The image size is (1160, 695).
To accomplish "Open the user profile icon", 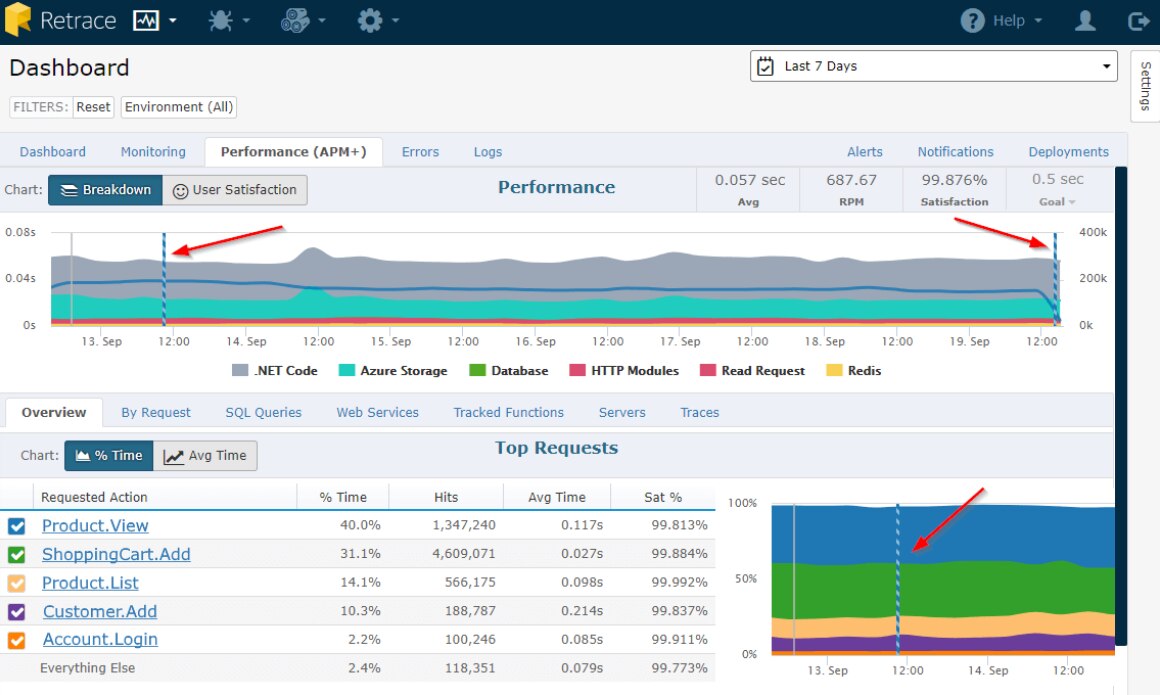I will point(1085,19).
